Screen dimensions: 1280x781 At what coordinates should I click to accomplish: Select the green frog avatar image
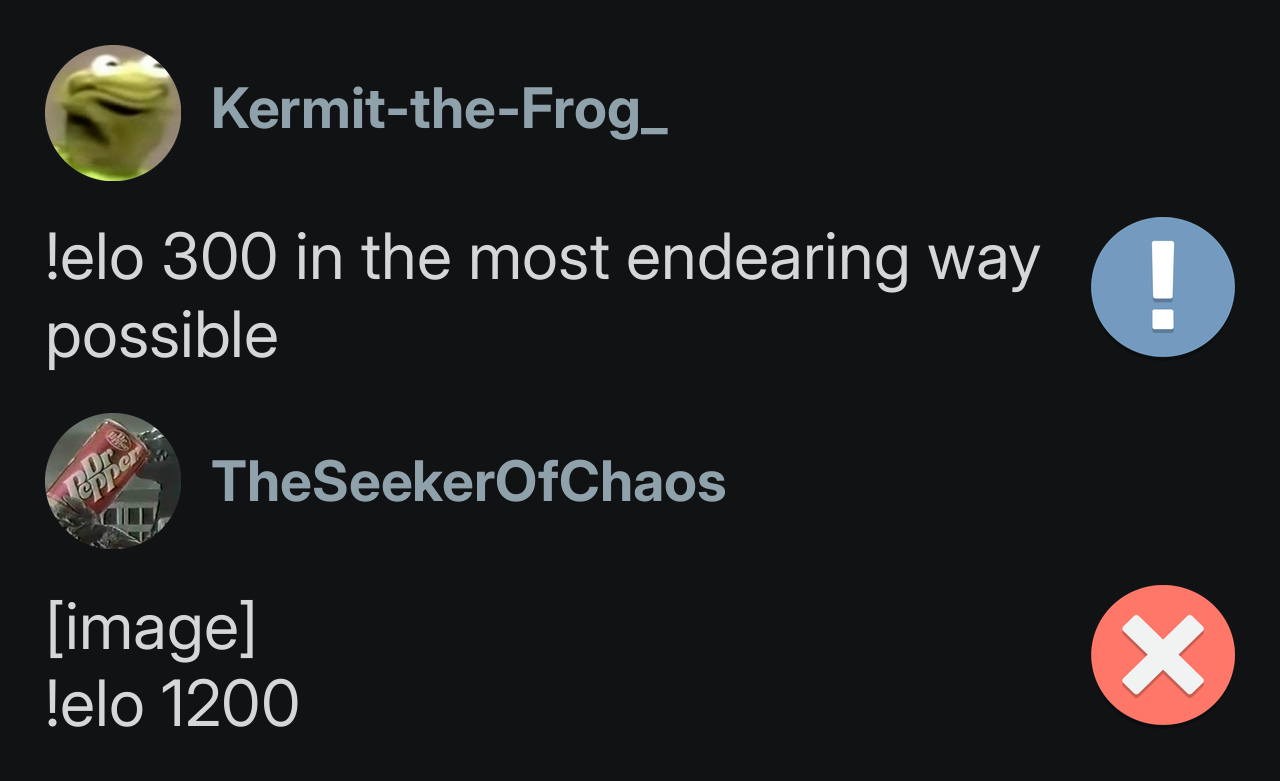pos(113,113)
